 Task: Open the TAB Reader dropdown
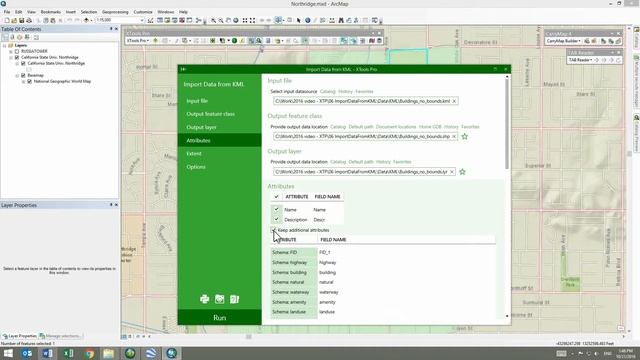point(580,60)
